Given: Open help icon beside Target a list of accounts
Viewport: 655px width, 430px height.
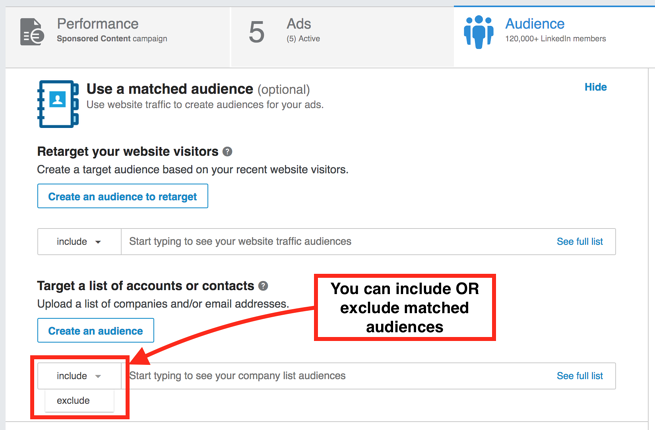Looking at the screenshot, I should click(263, 286).
